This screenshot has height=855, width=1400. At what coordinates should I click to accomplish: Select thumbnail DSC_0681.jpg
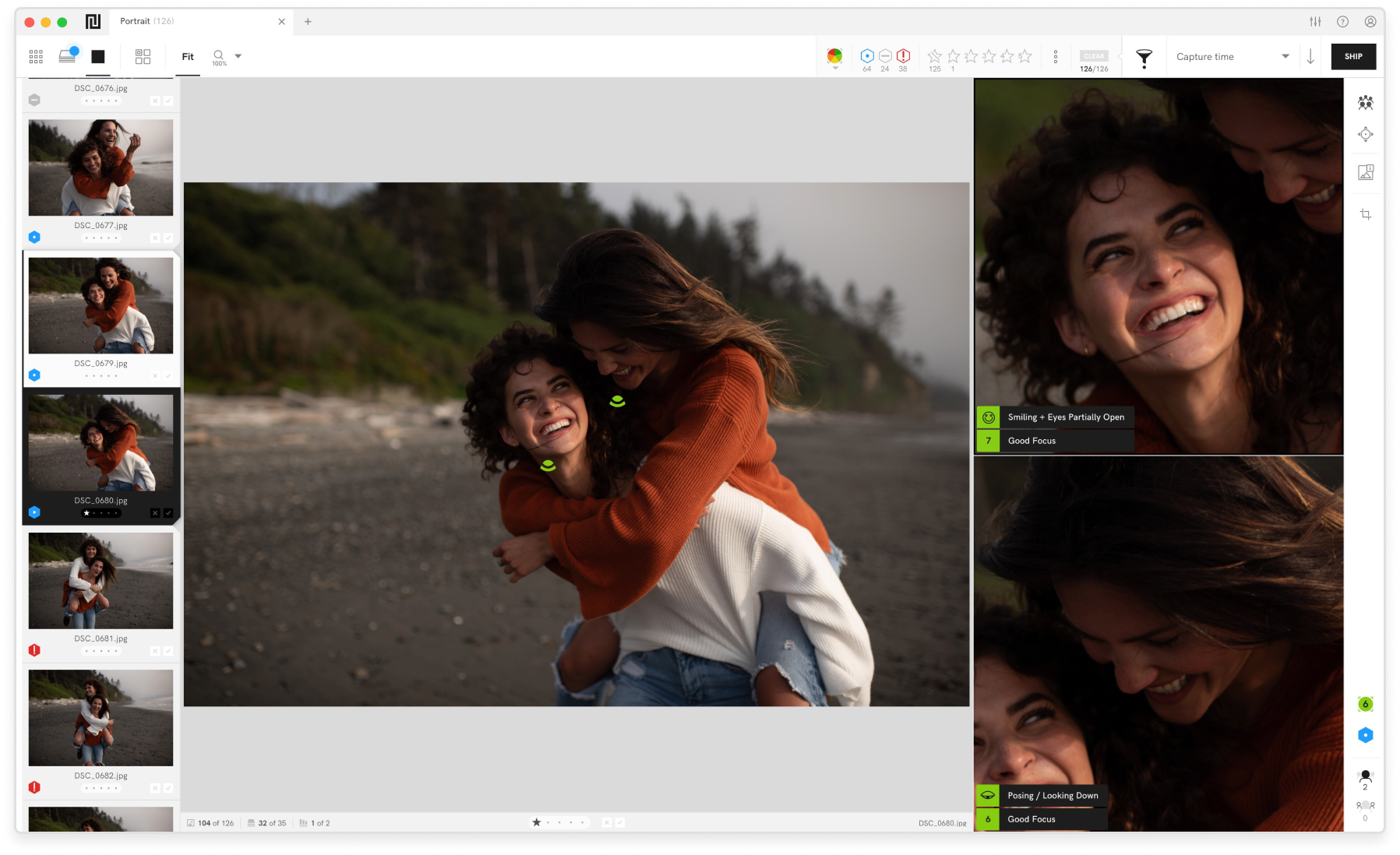click(101, 581)
